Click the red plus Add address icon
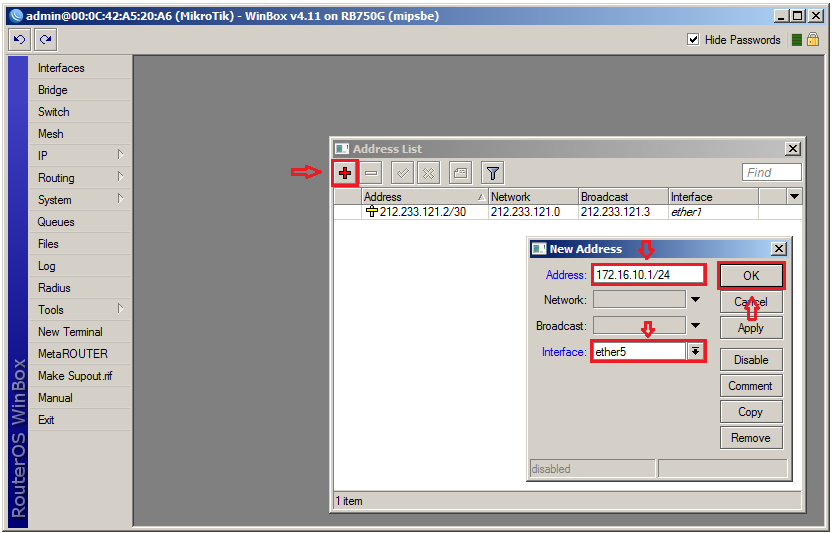832x533 pixels. point(345,173)
